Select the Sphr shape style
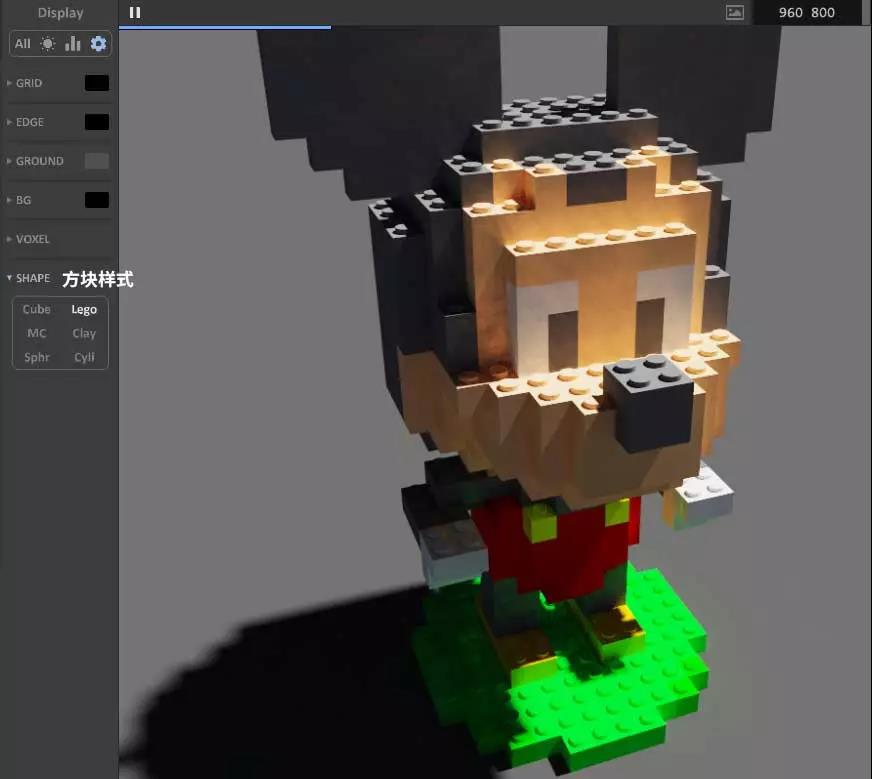Viewport: 872px width, 779px height. (37, 357)
